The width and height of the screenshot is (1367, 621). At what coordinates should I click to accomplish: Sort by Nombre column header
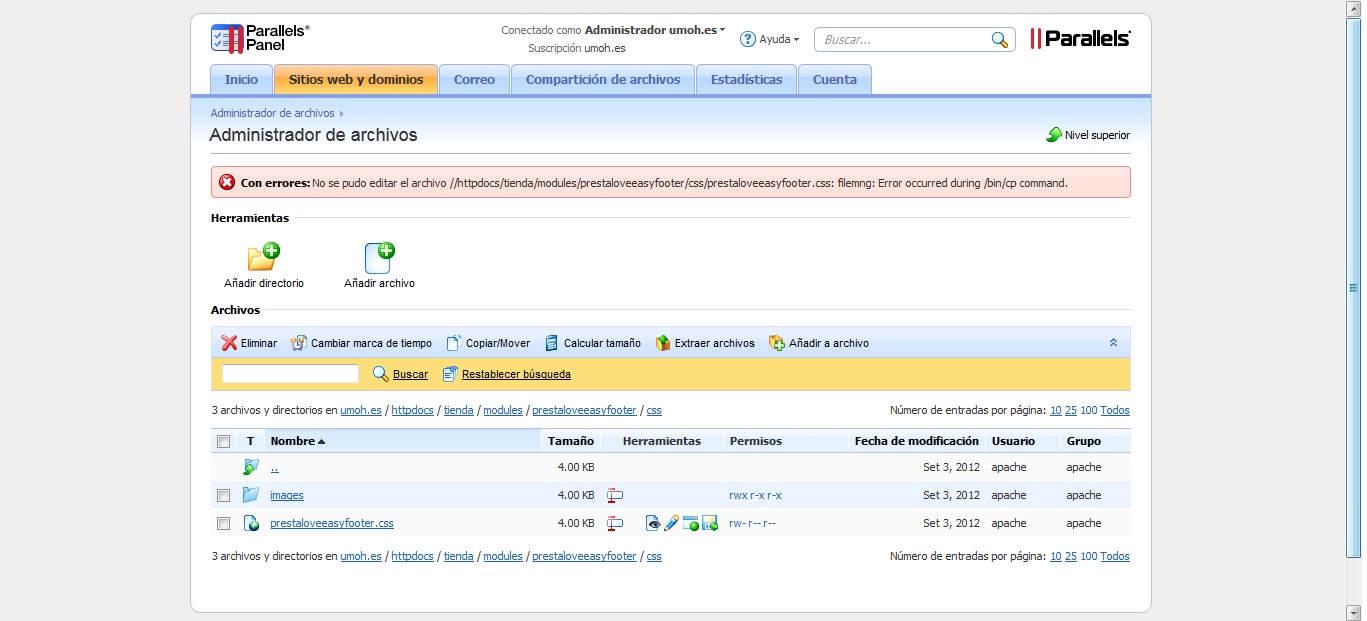point(298,441)
